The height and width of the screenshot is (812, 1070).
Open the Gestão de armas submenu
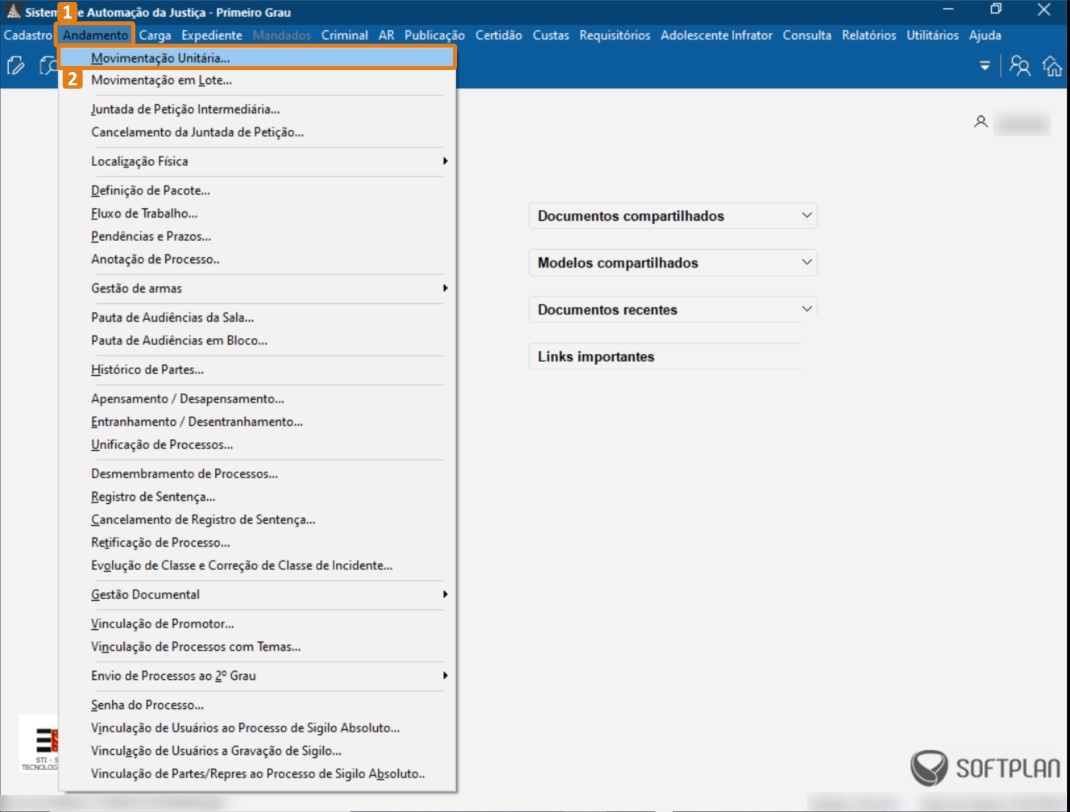point(257,288)
